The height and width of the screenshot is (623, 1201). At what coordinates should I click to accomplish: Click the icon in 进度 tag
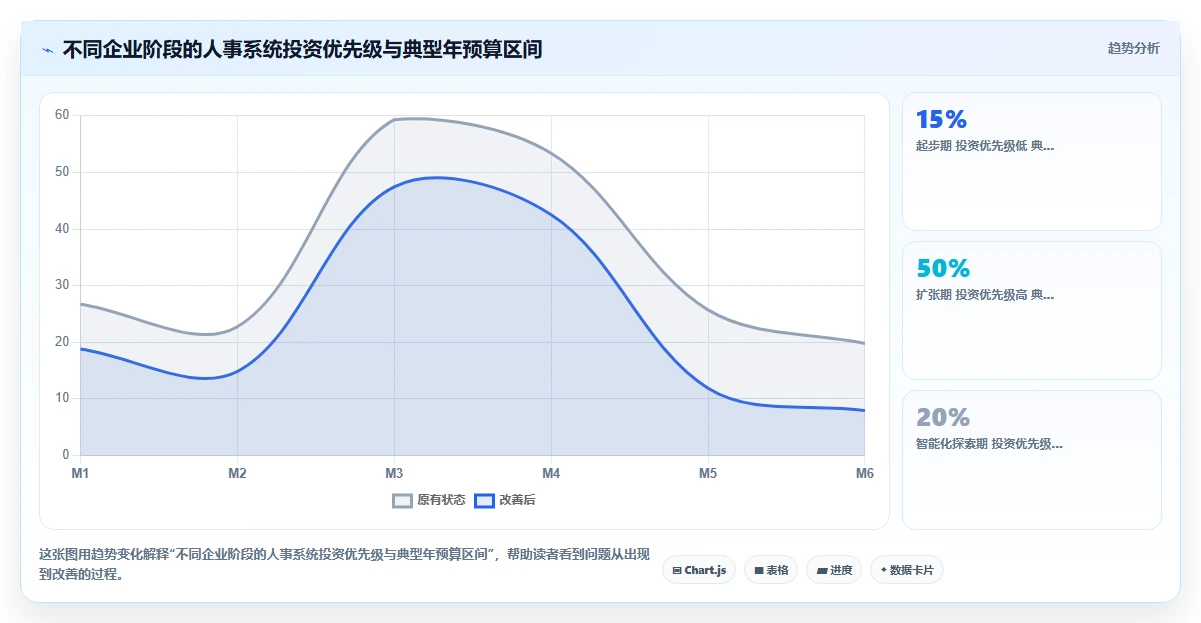click(x=822, y=570)
